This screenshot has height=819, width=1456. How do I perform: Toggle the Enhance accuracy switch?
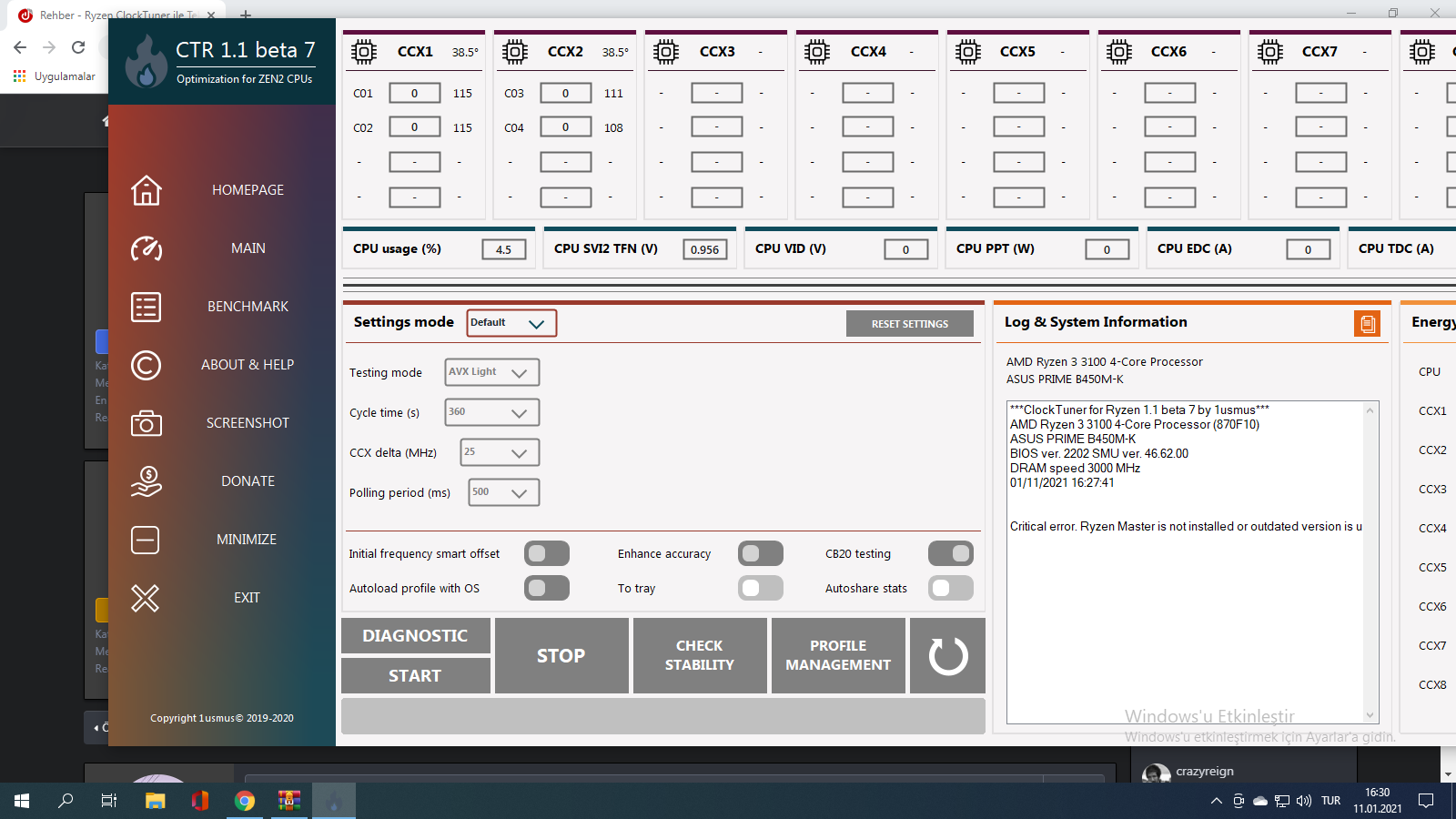point(761,553)
